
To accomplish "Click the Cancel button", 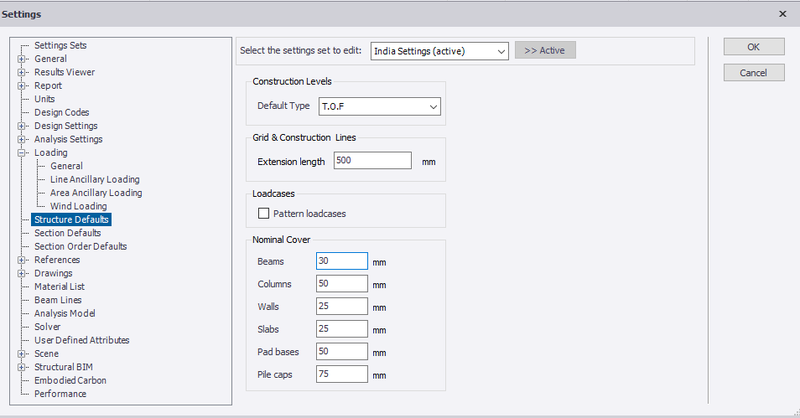I will coord(754,73).
